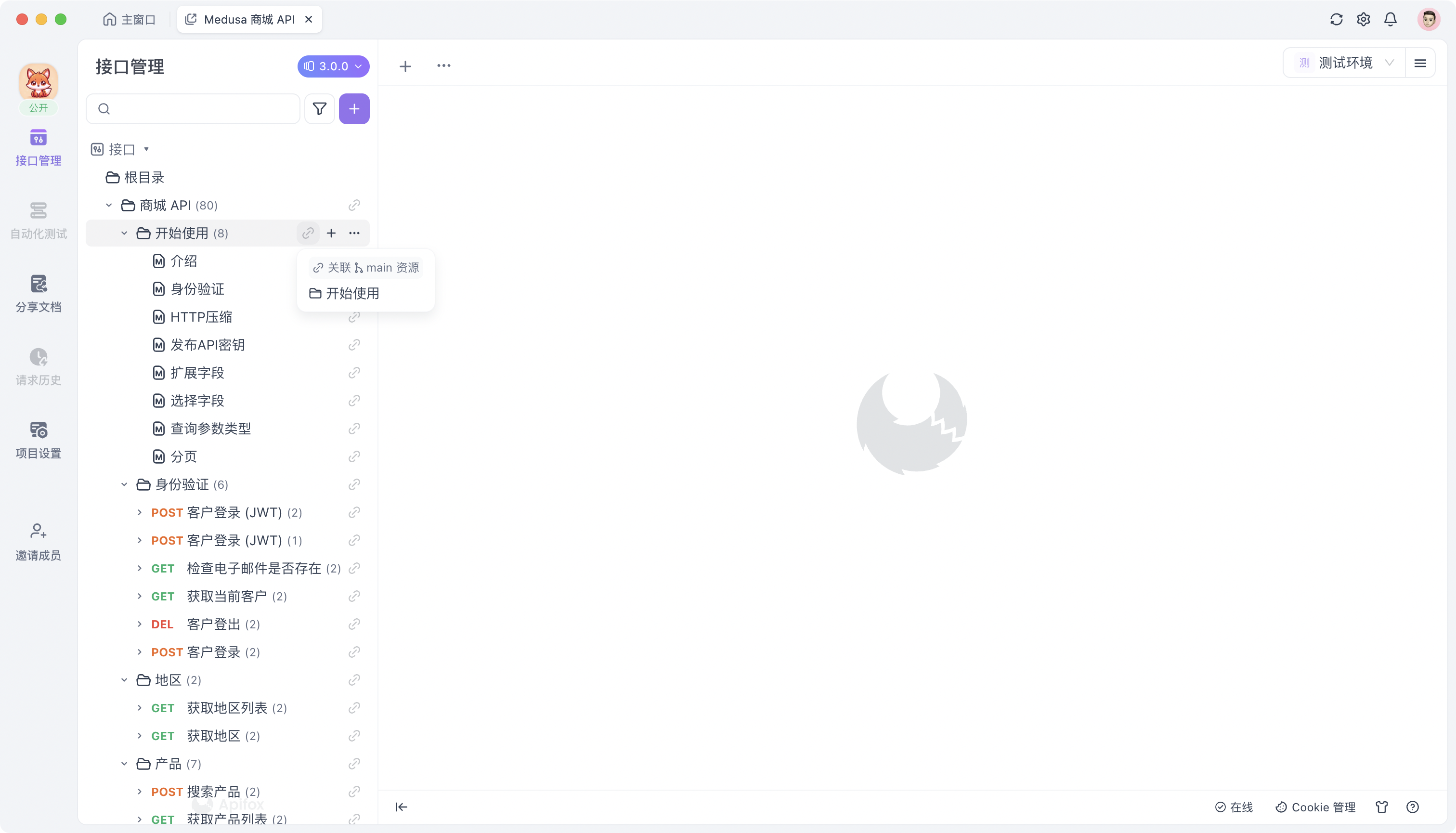The image size is (1456, 833).
Task: Click the add interface plus button
Action: pos(354,108)
